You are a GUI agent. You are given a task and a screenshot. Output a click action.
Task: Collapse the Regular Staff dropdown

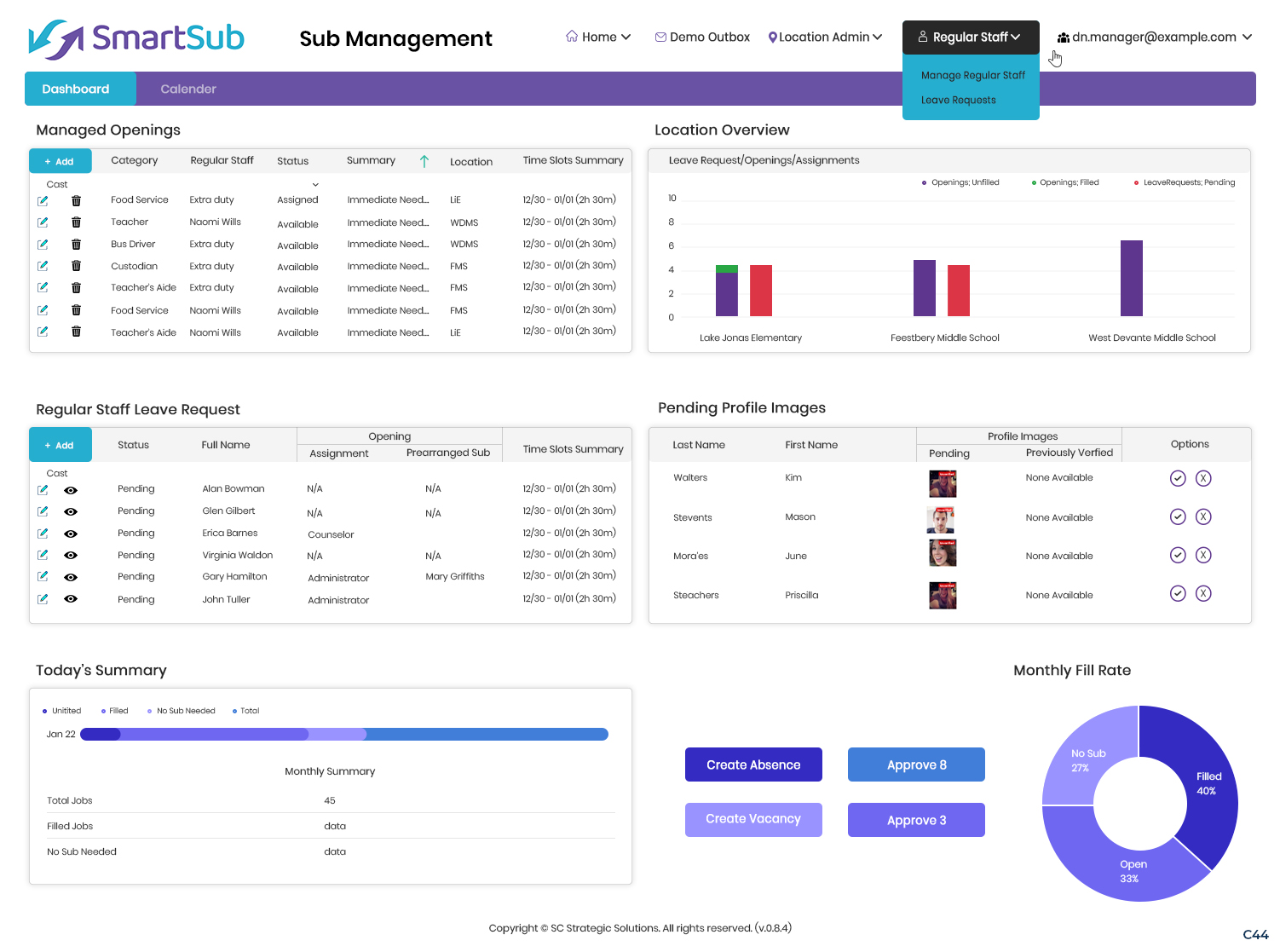click(971, 38)
